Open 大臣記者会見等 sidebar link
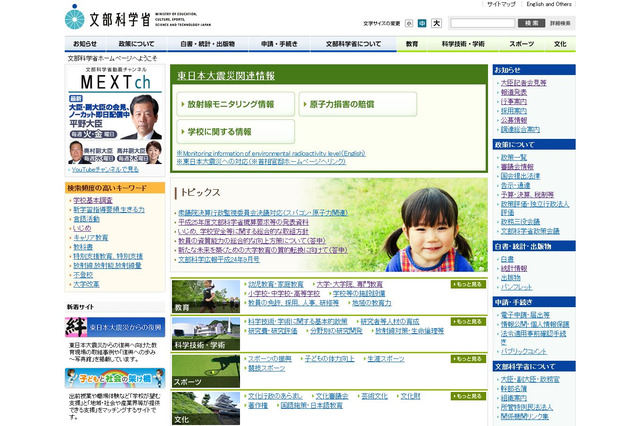 point(524,83)
